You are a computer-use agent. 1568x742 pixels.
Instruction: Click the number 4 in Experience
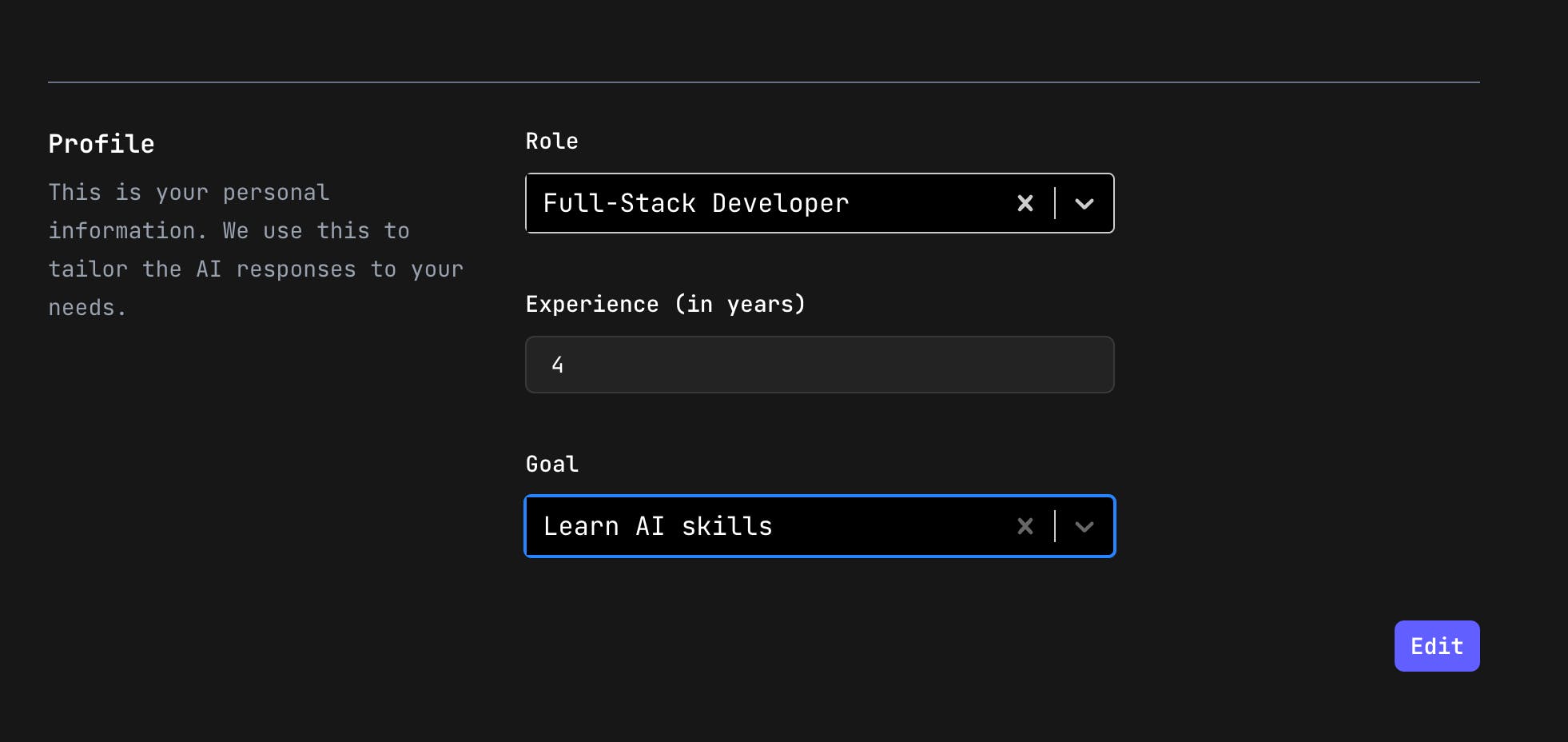(558, 365)
